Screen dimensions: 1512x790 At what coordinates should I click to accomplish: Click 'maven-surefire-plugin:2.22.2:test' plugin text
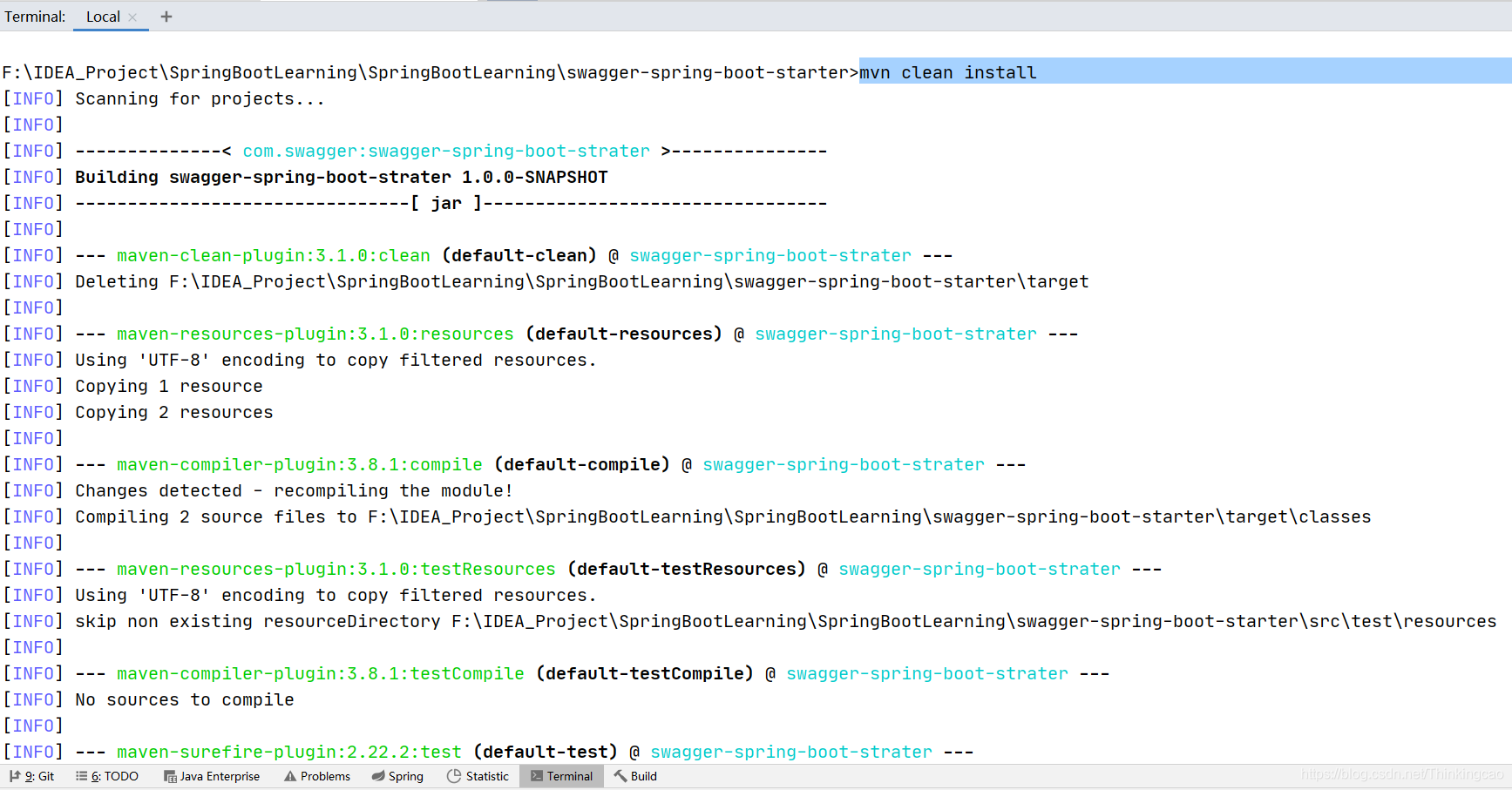coord(289,752)
